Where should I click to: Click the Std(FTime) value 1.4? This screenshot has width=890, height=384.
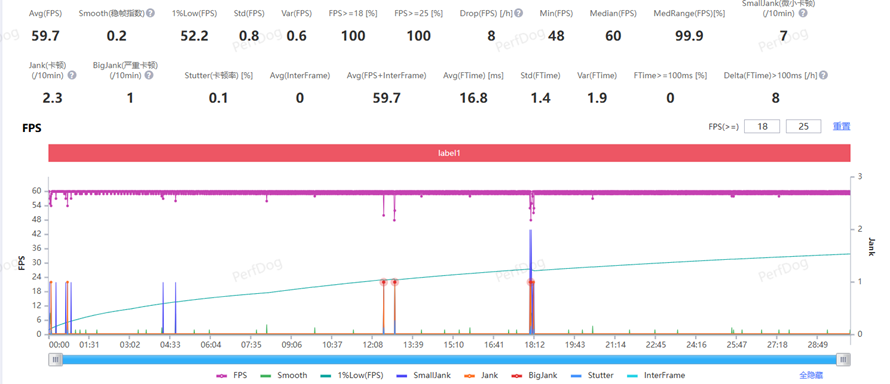click(540, 98)
